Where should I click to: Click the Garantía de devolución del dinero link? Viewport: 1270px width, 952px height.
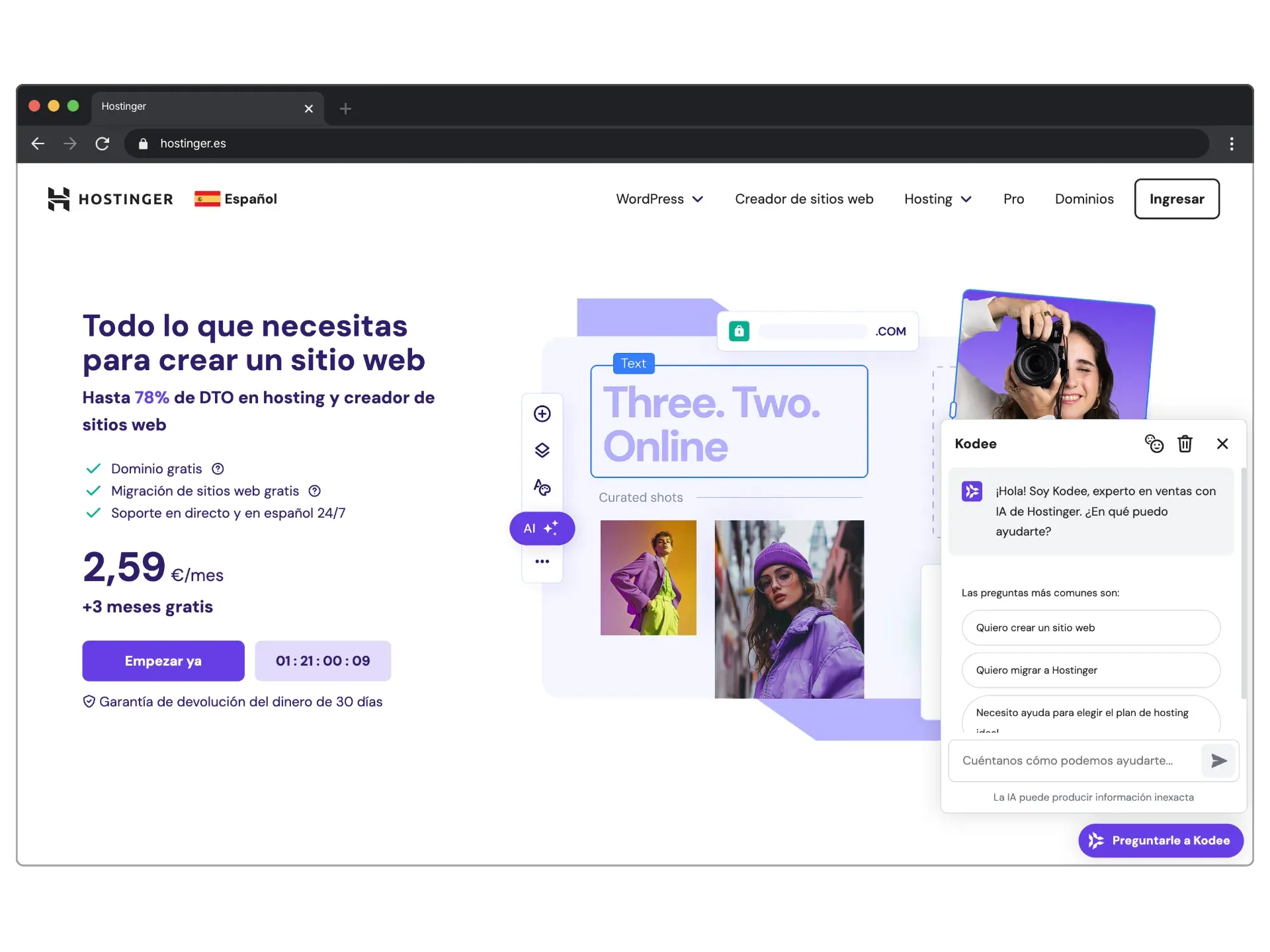(241, 701)
